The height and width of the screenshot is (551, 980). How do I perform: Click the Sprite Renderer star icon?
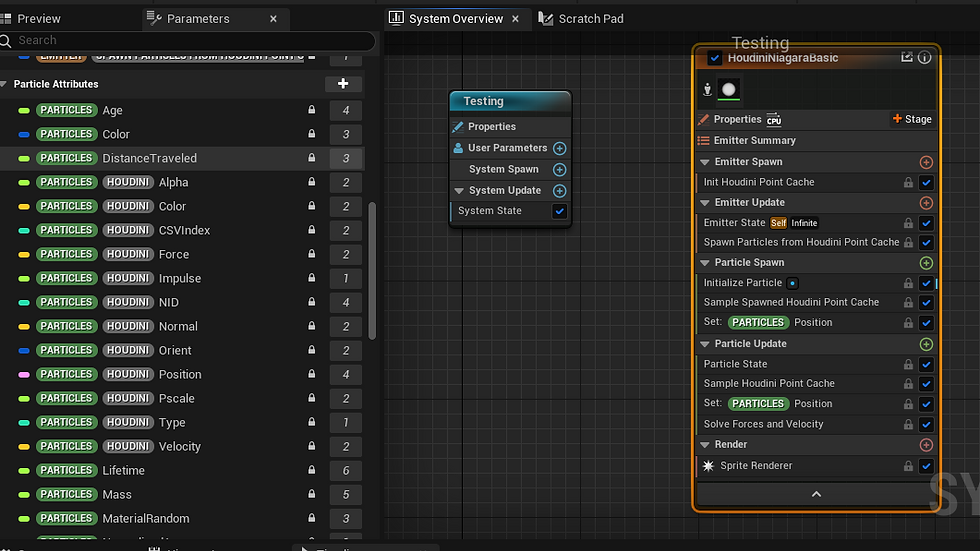pyautogui.click(x=708, y=466)
